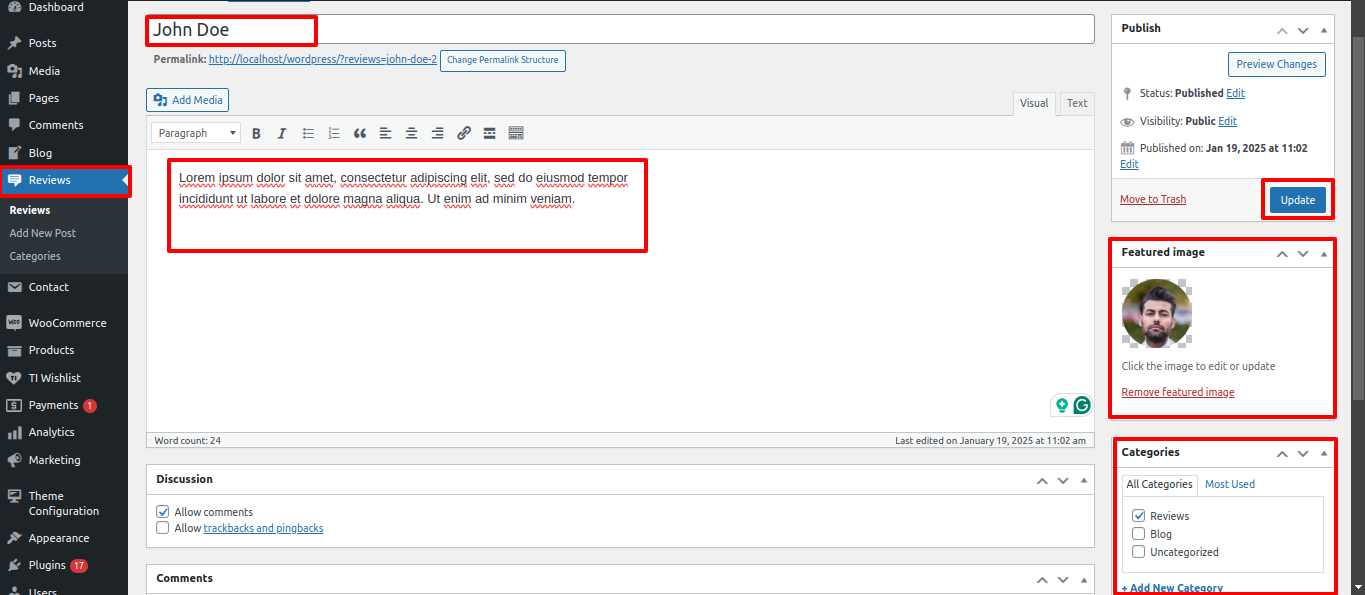Toggle the Allow comments checkbox
1365x595 pixels.
163,512
